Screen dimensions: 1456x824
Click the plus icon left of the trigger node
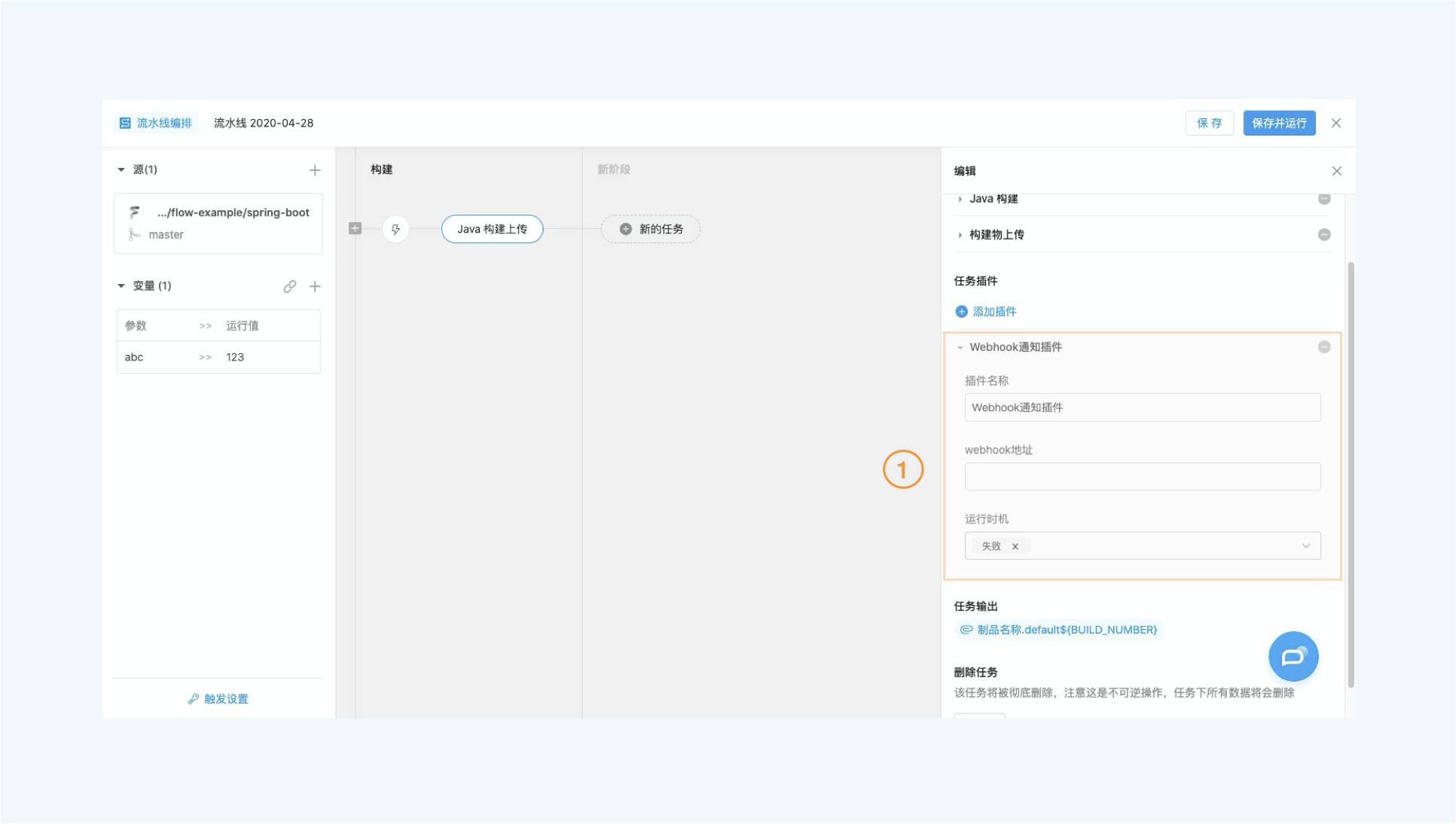point(355,228)
